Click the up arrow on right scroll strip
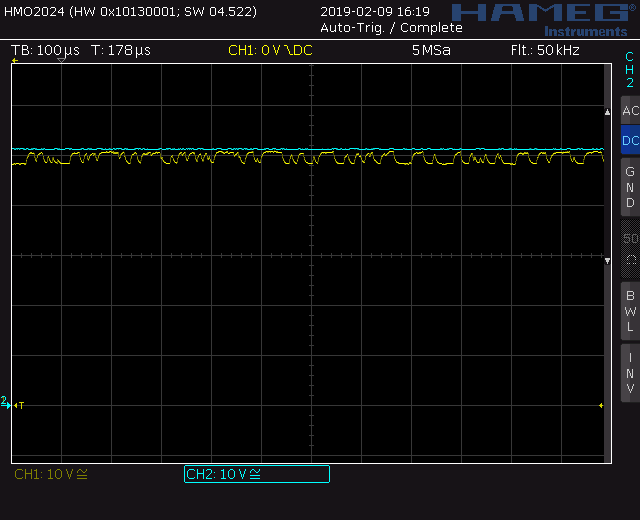The image size is (640, 520). [607, 112]
